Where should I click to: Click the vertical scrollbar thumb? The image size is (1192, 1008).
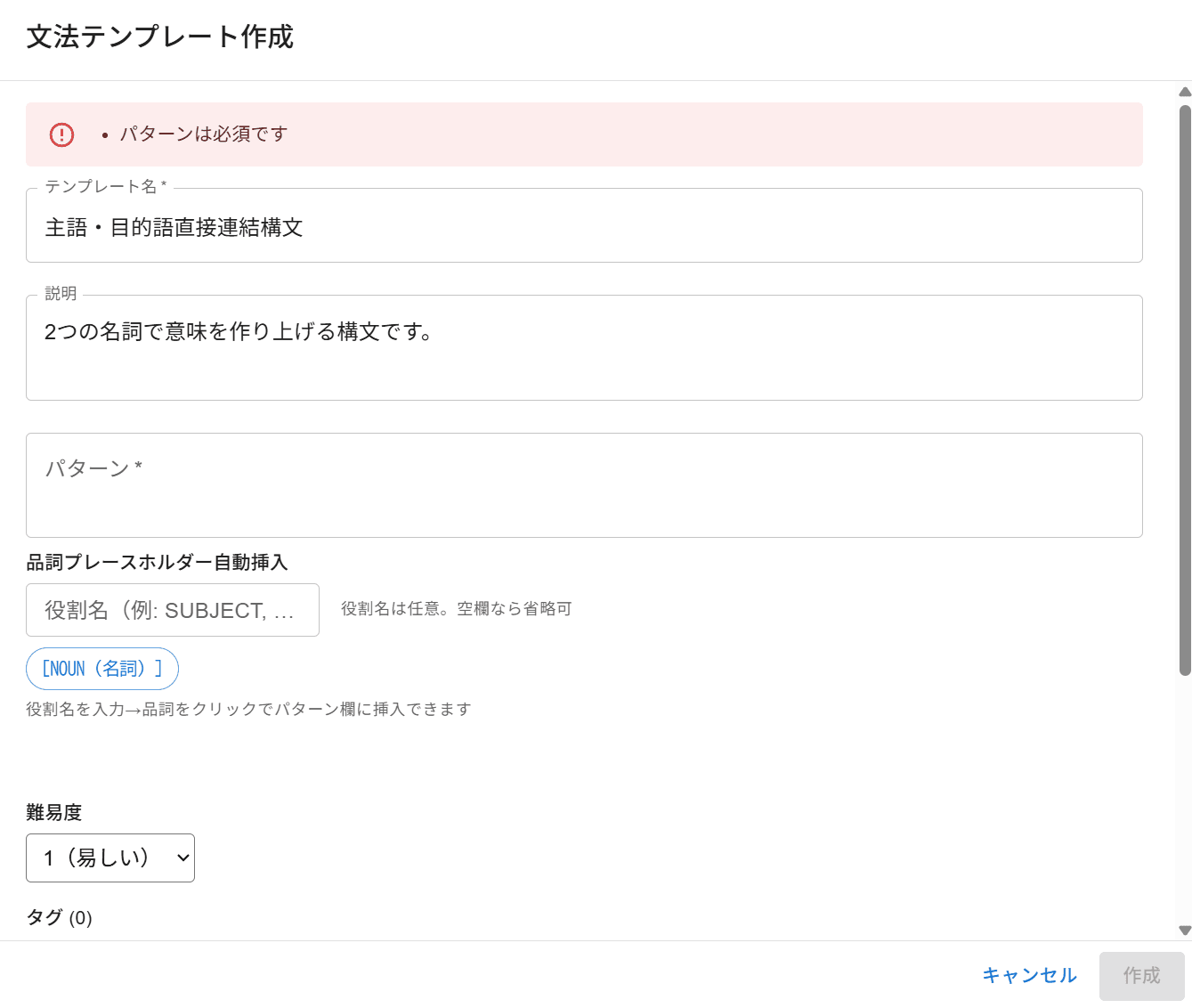click(1184, 390)
